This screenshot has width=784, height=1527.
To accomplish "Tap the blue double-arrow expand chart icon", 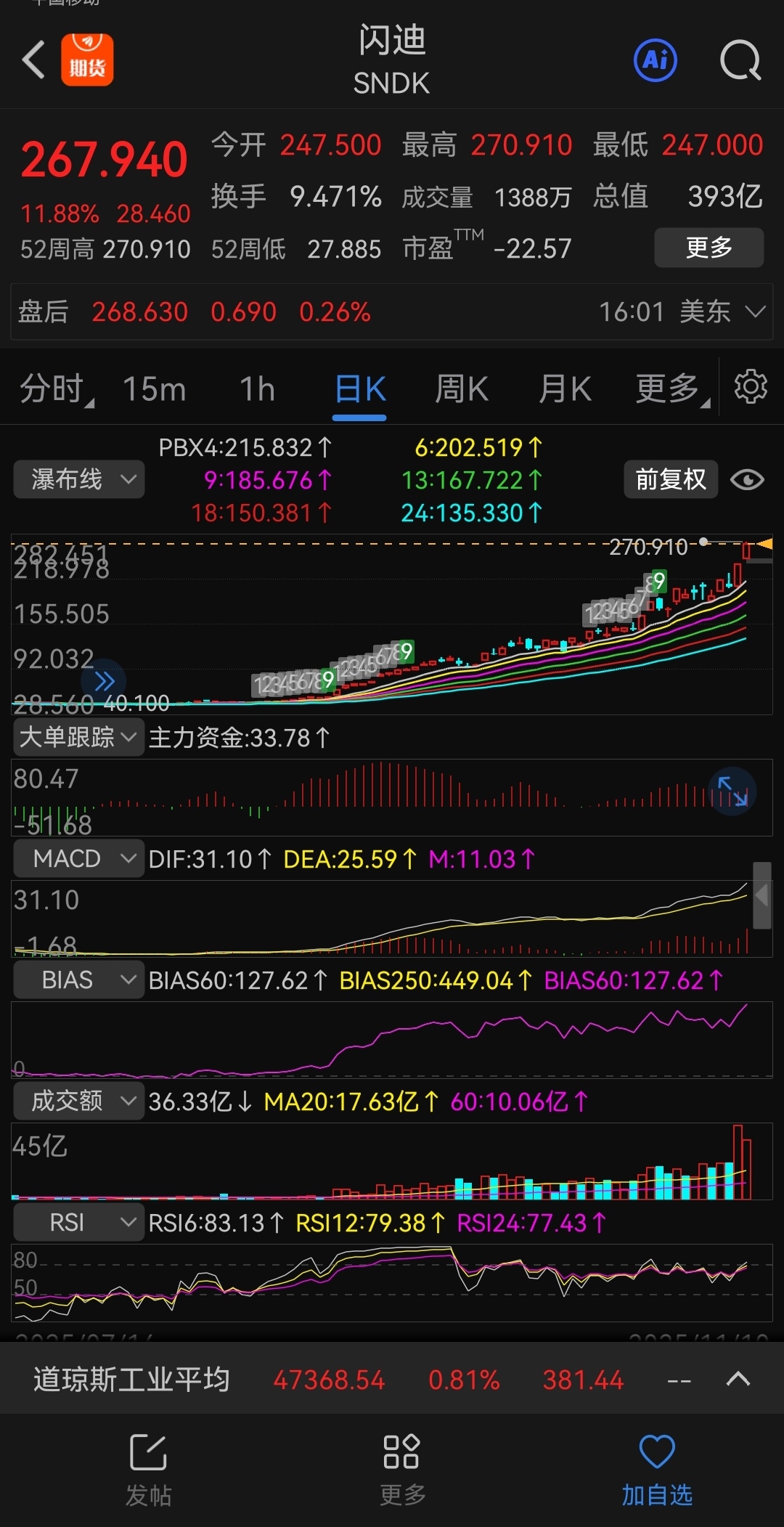I will pyautogui.click(x=105, y=681).
